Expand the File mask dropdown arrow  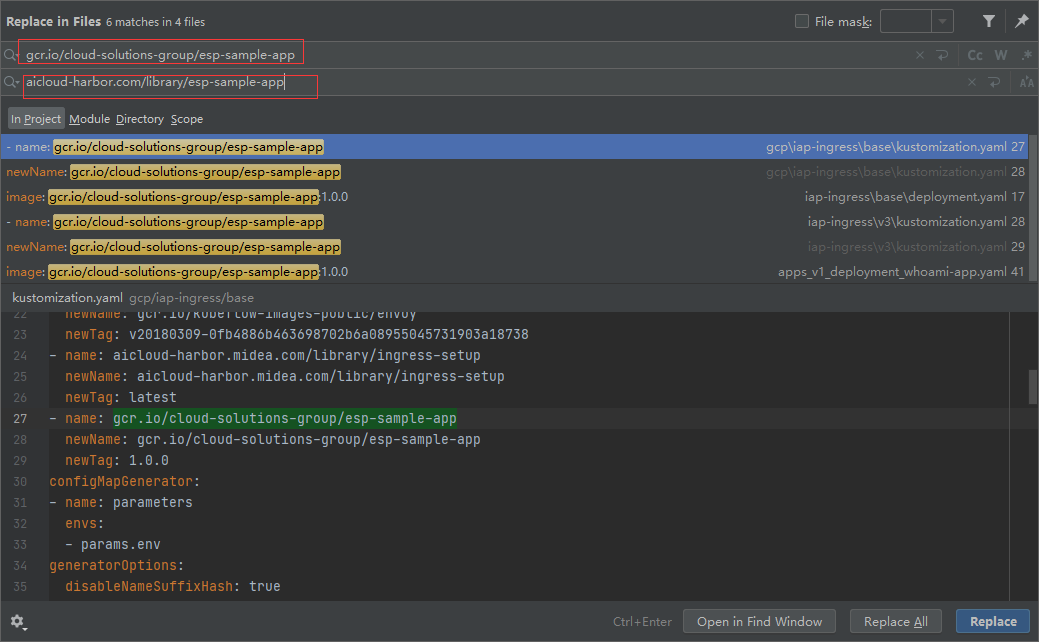[942, 21]
